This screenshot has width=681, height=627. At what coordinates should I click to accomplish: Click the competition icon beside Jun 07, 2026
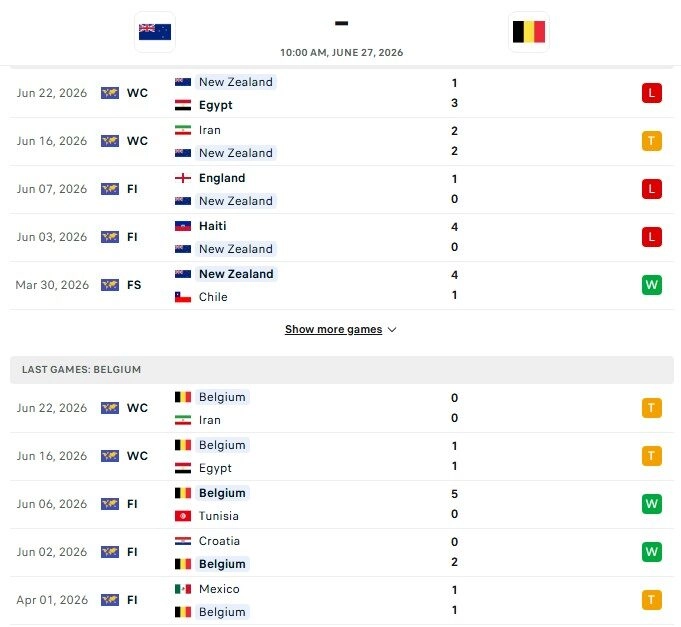(x=110, y=189)
